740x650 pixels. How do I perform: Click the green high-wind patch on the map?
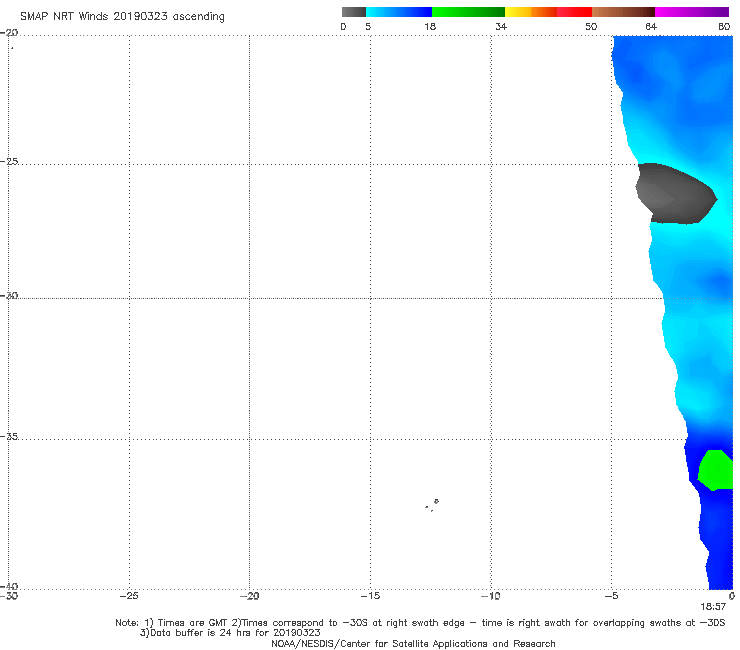[x=716, y=470]
